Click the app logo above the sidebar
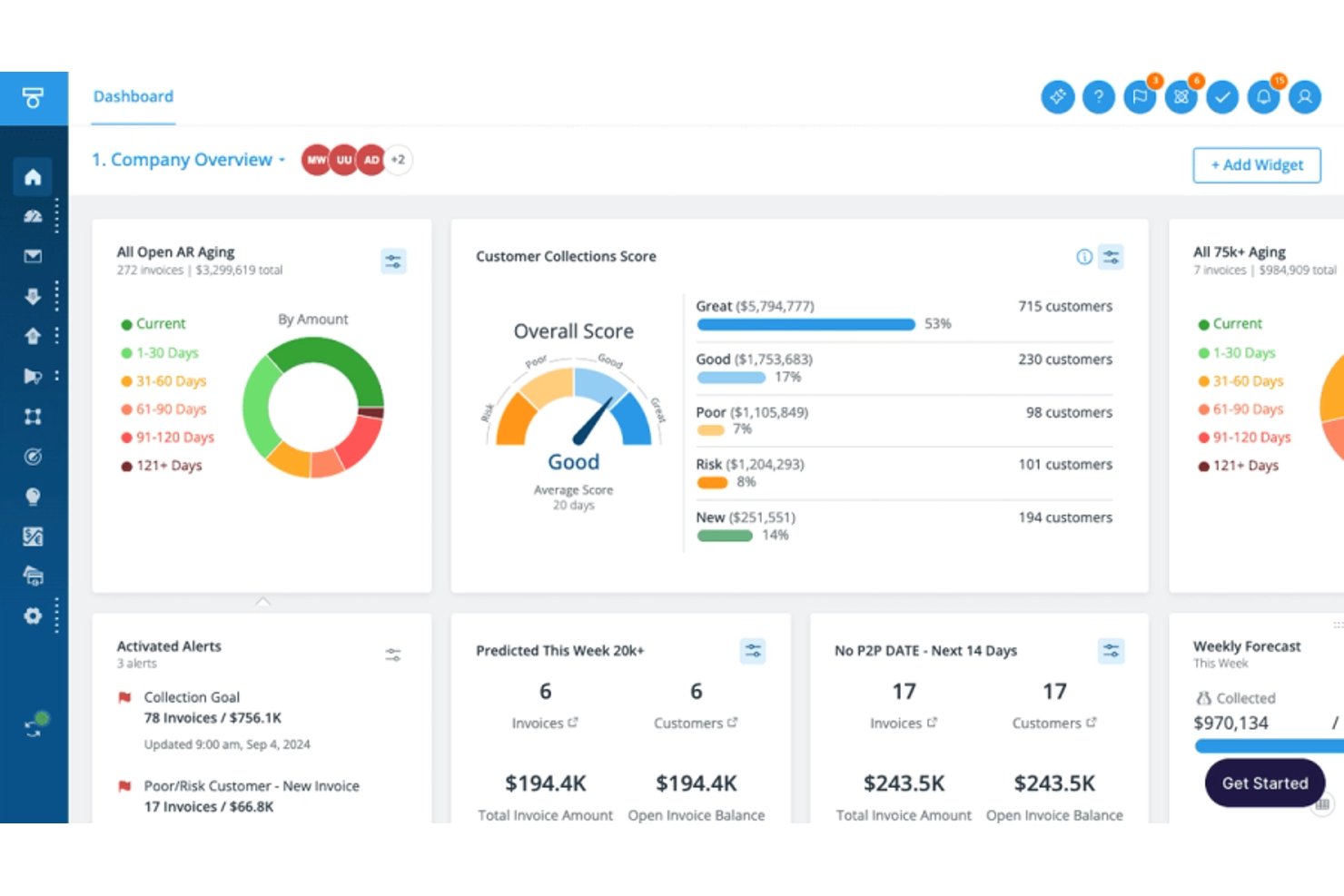This screenshot has width=1344, height=896. 34,98
